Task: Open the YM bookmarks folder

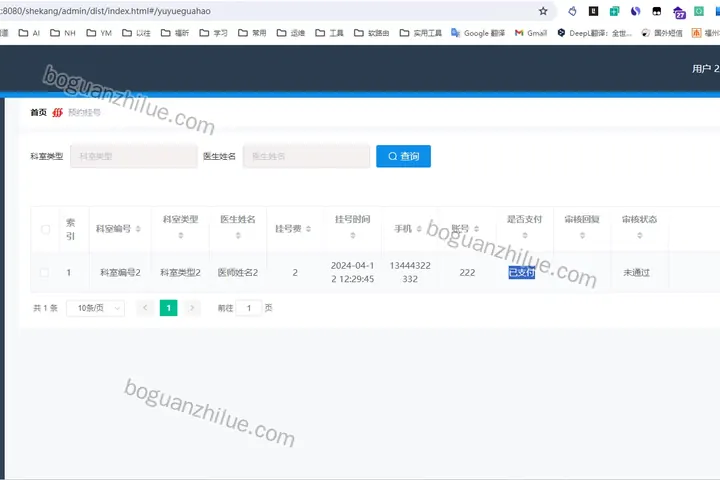Action: [x=99, y=33]
